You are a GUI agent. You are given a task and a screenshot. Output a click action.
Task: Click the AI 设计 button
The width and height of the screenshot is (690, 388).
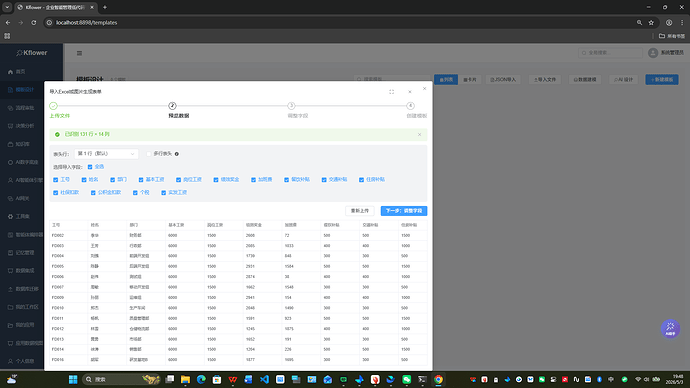(624, 80)
